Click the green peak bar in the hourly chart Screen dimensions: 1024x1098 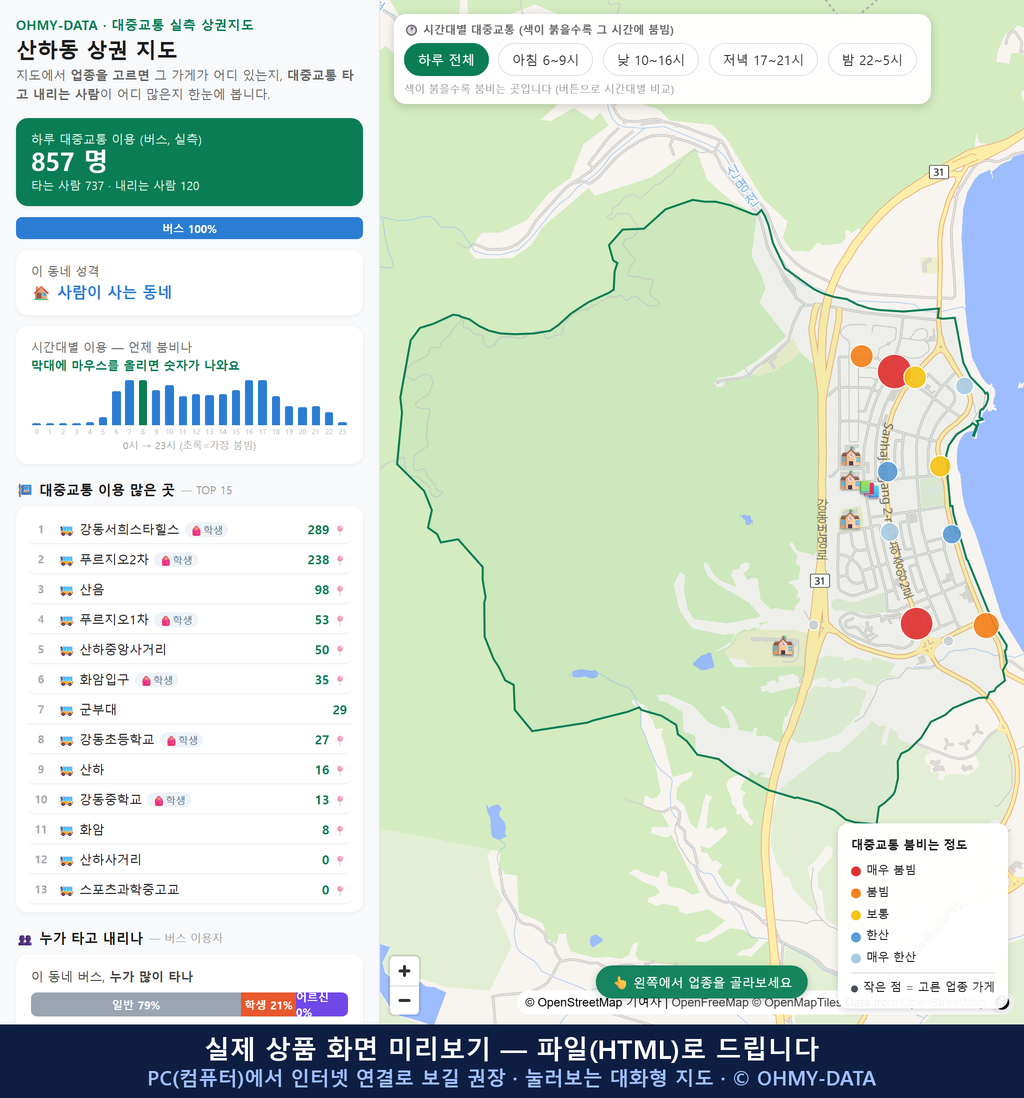(x=143, y=403)
